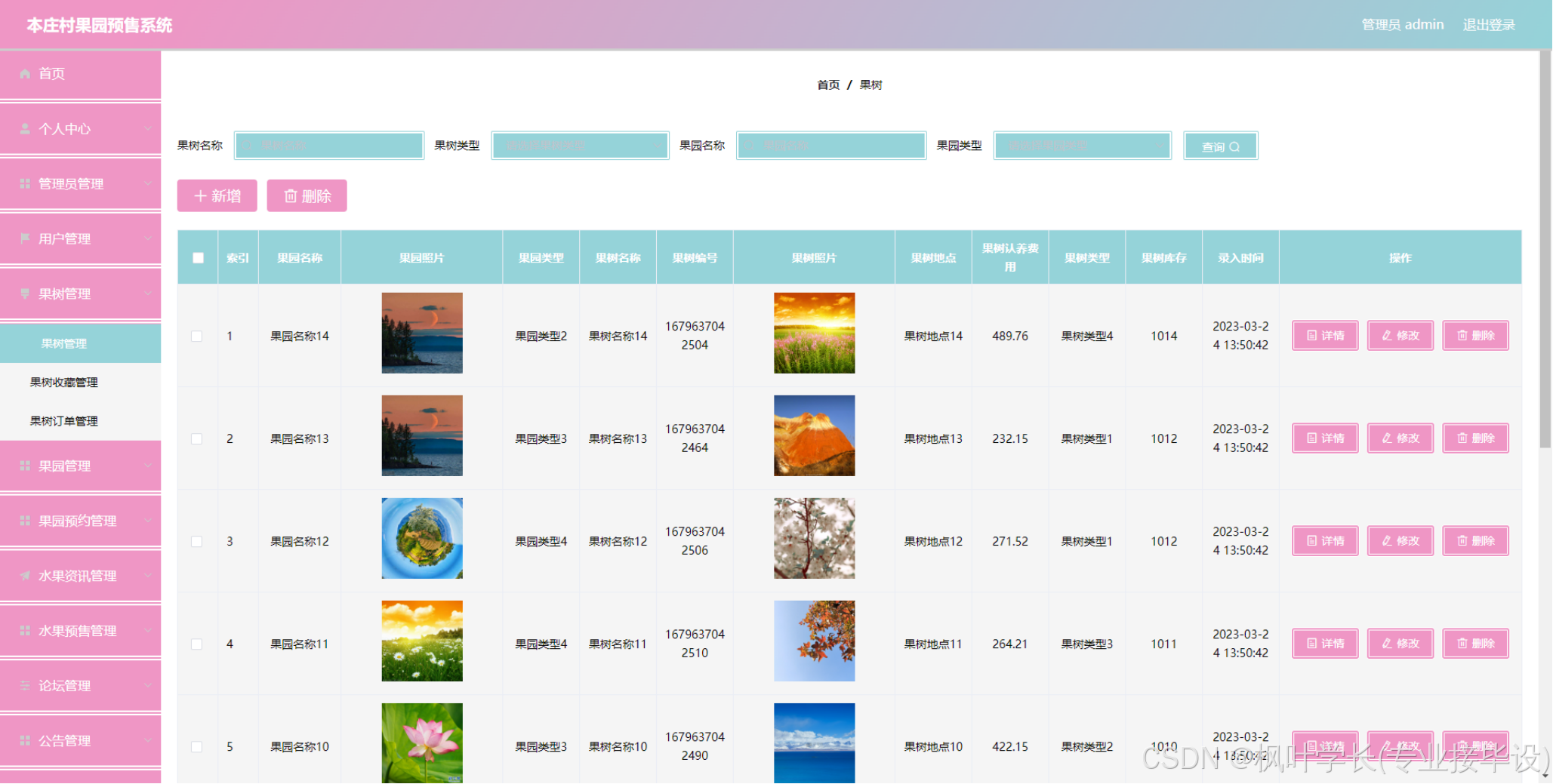Expand the 果园预约管理 menu chevron
Screen dimensions: 1553x784
click(148, 521)
